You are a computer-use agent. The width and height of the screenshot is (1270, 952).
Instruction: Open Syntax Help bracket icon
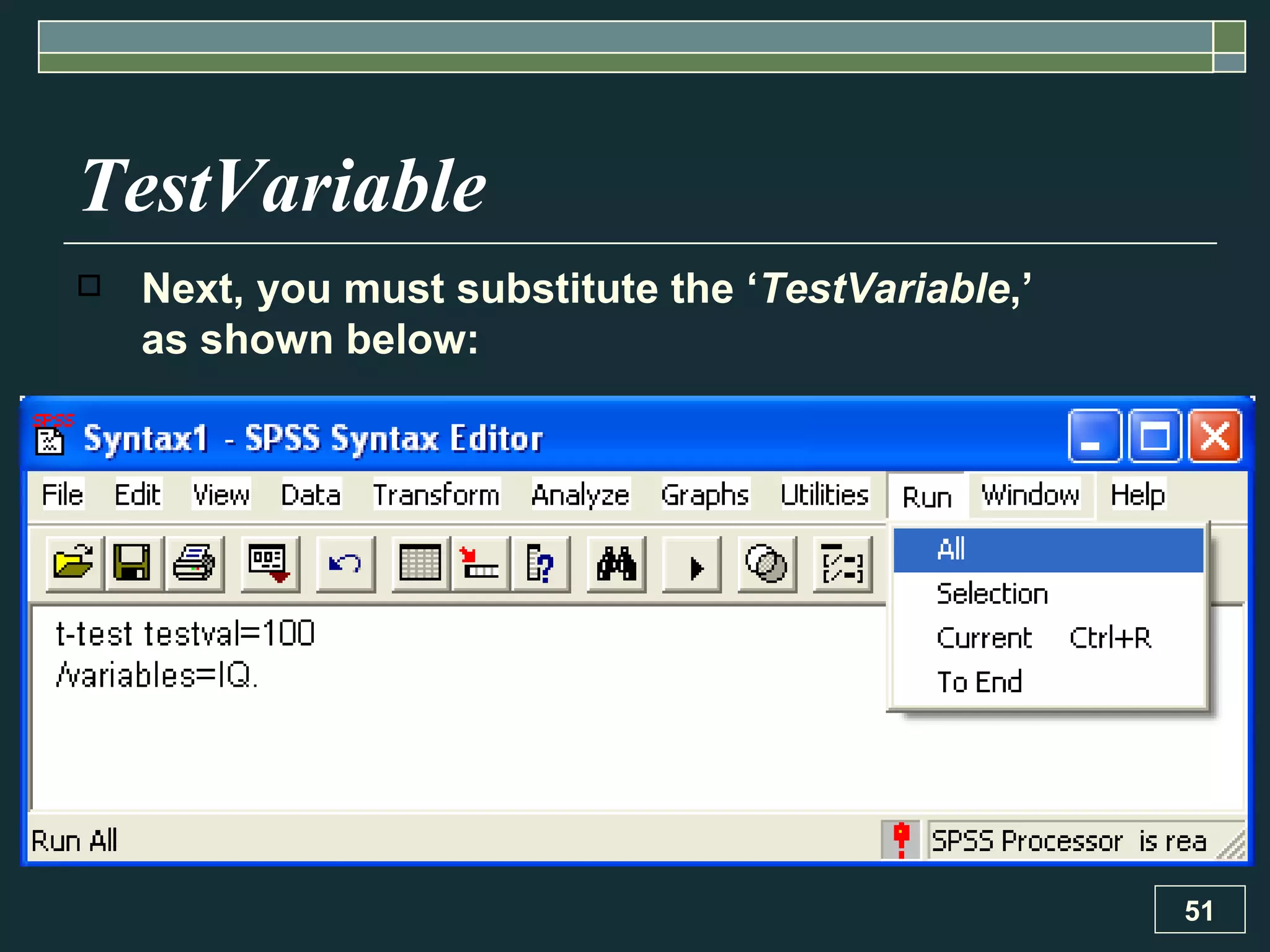[x=842, y=564]
